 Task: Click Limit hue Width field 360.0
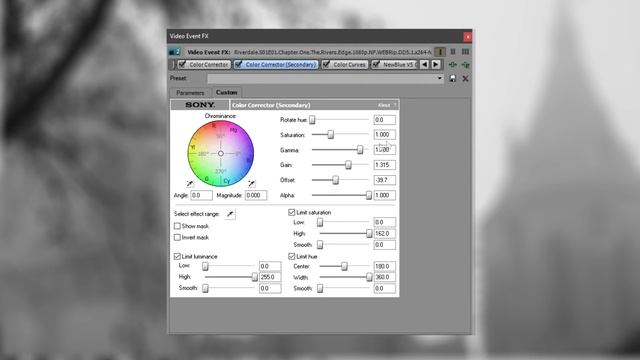[x=384, y=277]
